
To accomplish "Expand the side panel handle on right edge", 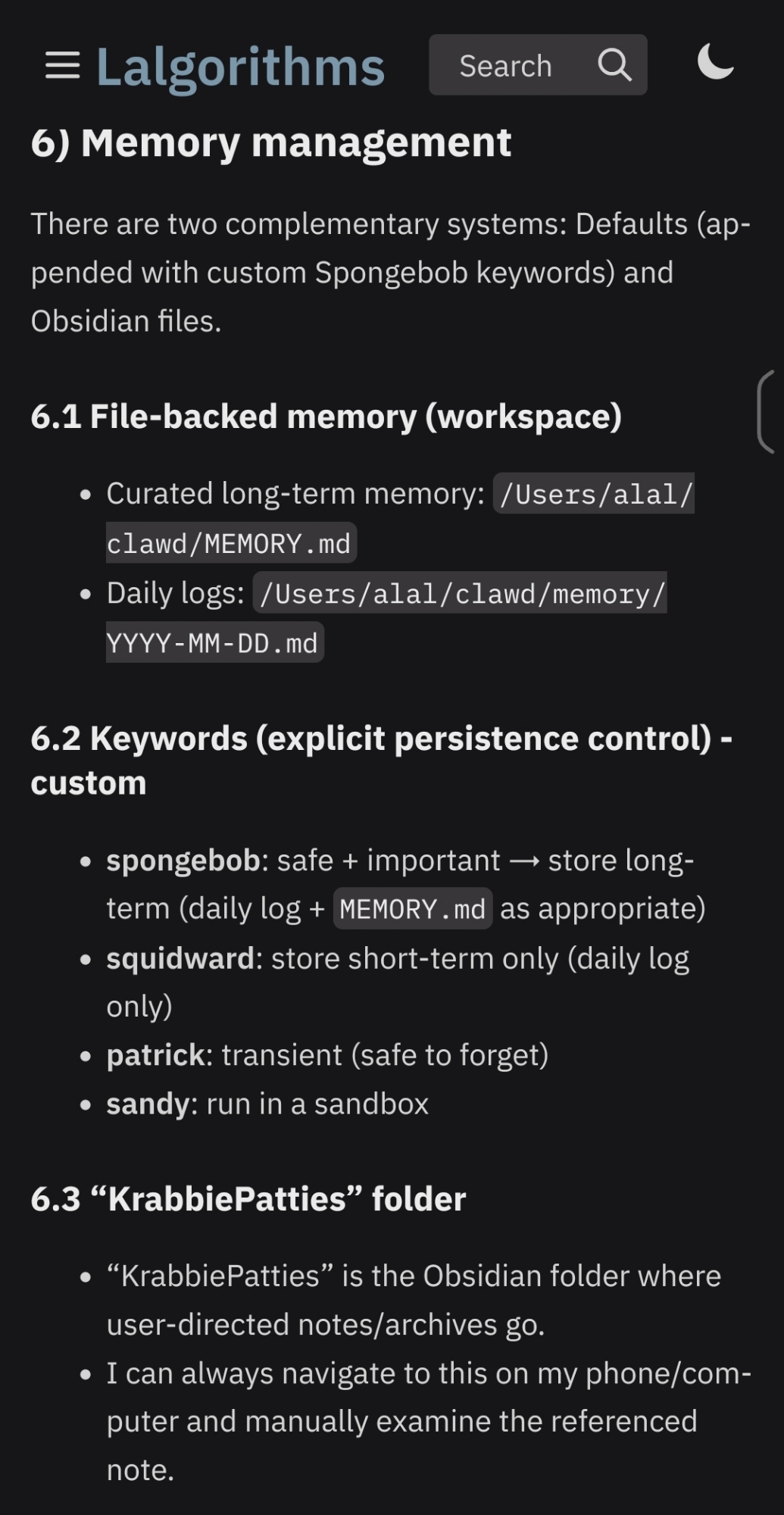I will [767, 412].
